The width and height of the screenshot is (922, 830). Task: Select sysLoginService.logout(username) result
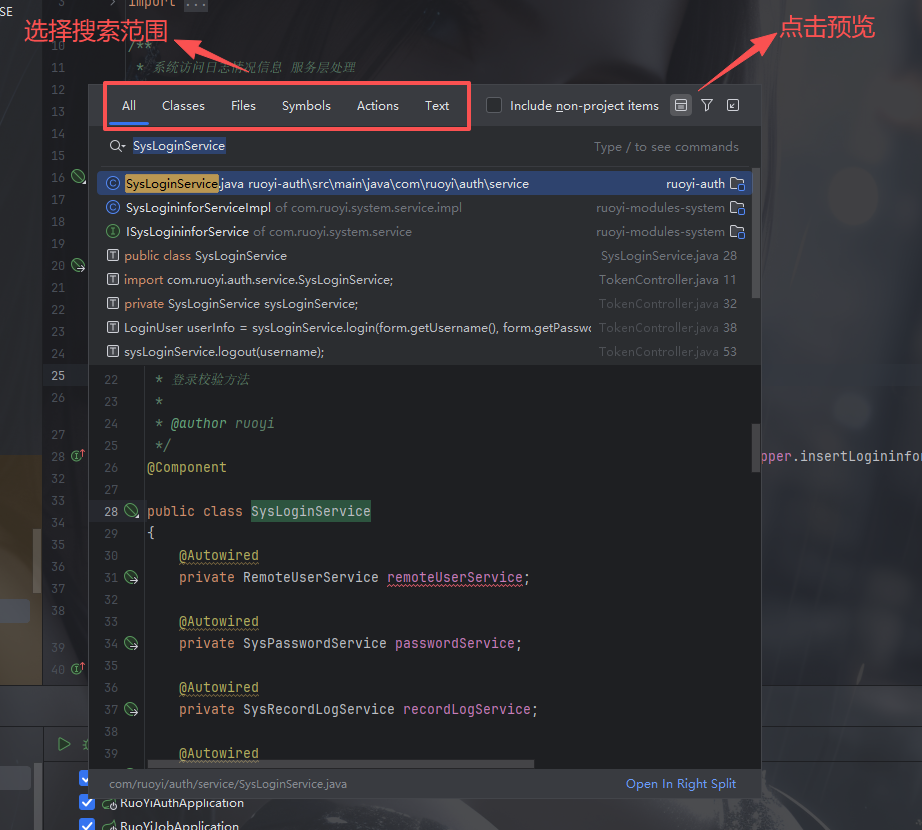(424, 352)
